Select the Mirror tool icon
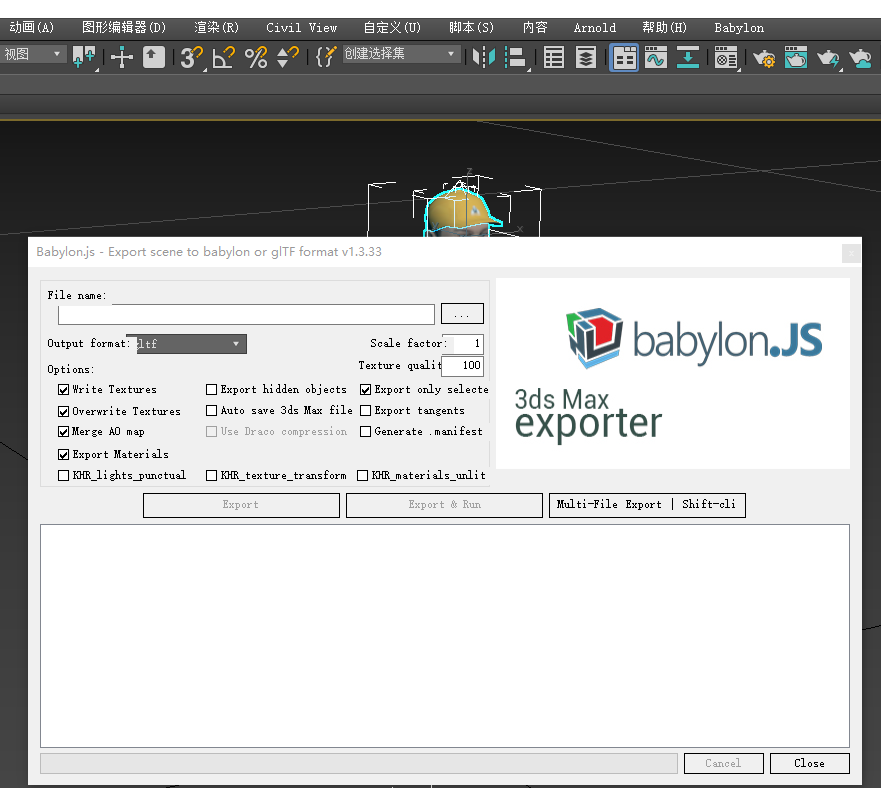This screenshot has width=881, height=788. (483, 57)
